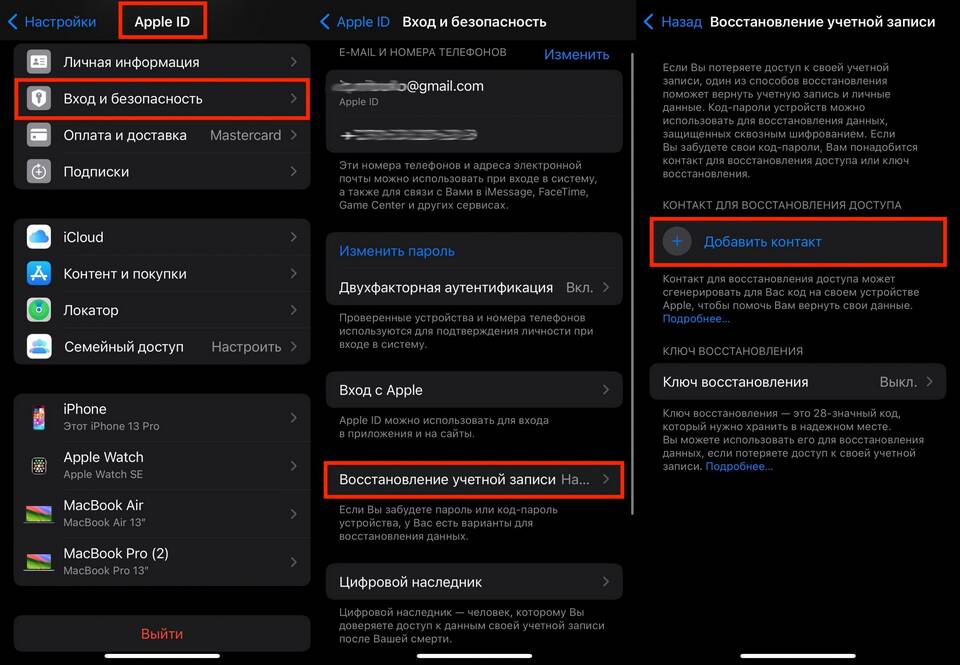Tap the App Store icon for Контент и покупки
Screen dimensions: 960x665
39,274
